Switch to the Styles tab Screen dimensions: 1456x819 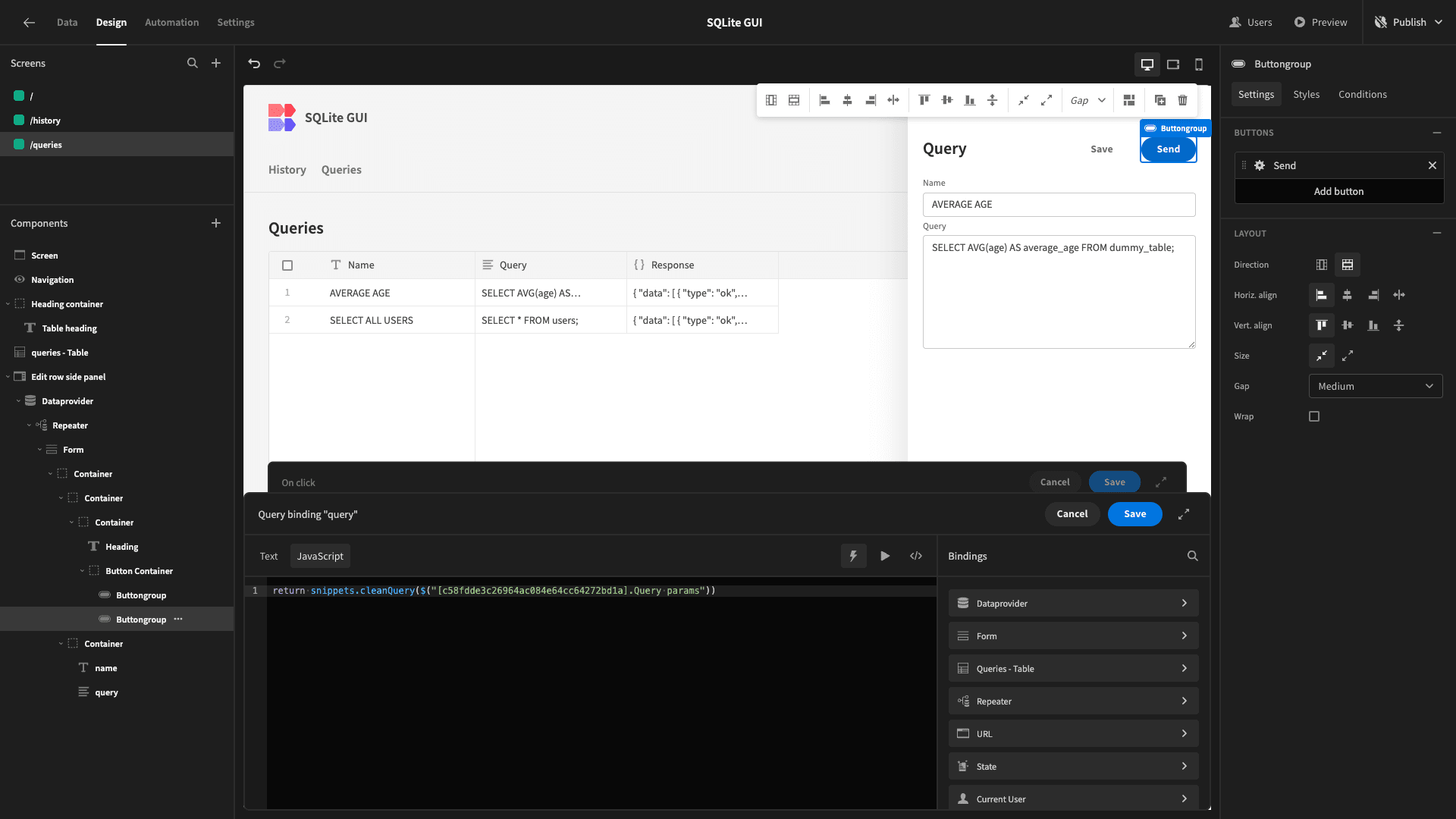click(1306, 94)
